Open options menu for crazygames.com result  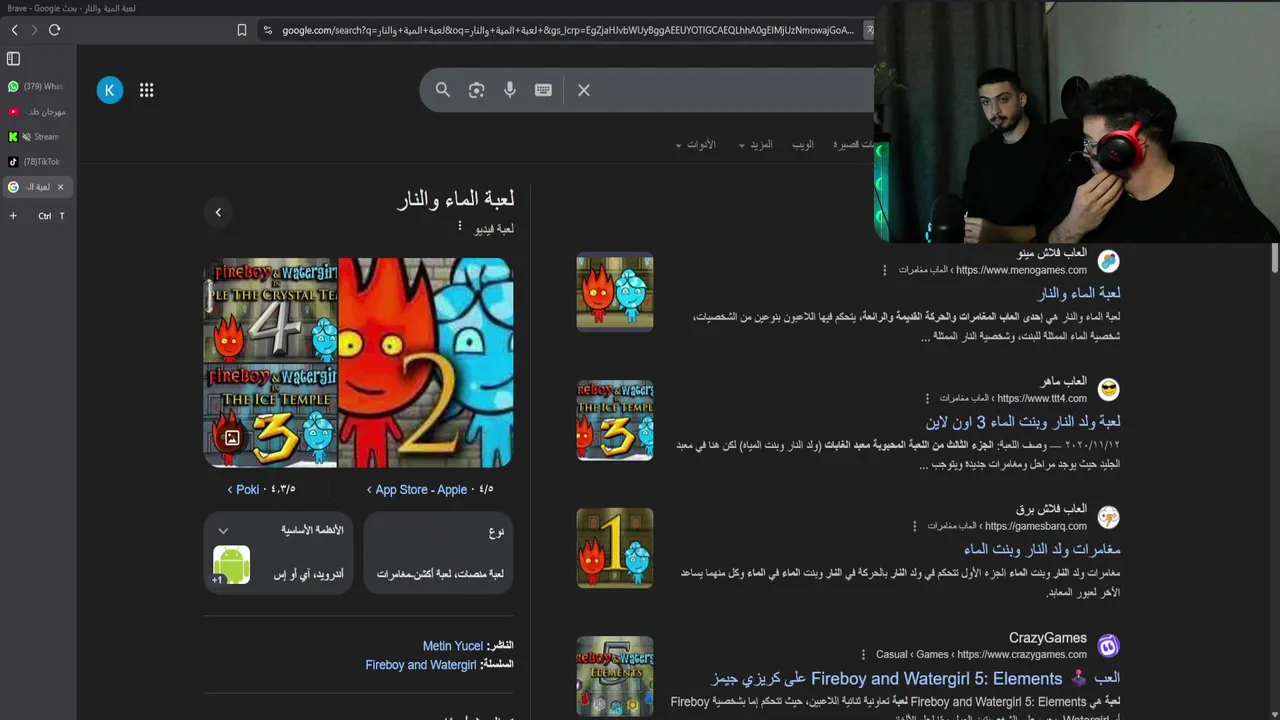pyautogui.click(x=863, y=655)
